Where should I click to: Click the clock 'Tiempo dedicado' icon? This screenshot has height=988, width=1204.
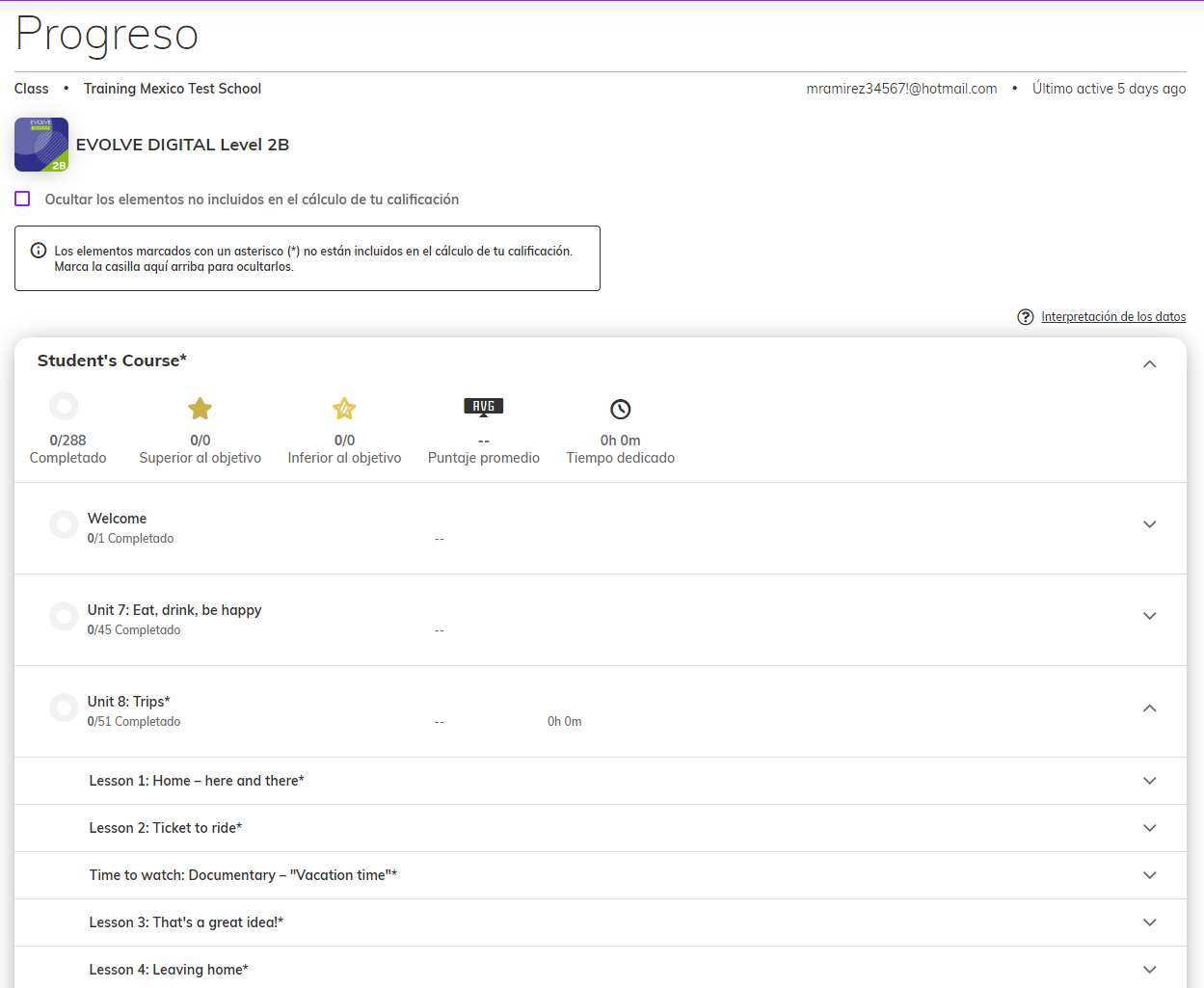(621, 409)
